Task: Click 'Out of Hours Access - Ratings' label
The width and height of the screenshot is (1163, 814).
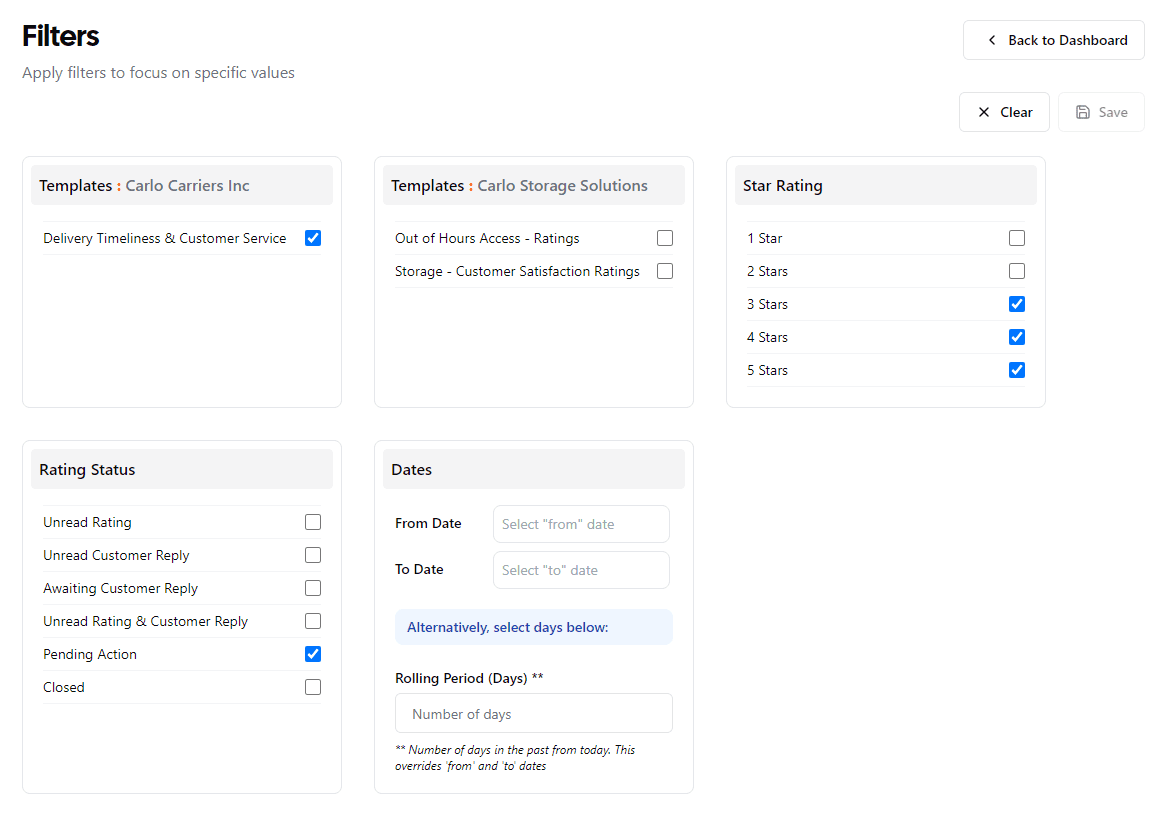Action: click(x=487, y=238)
